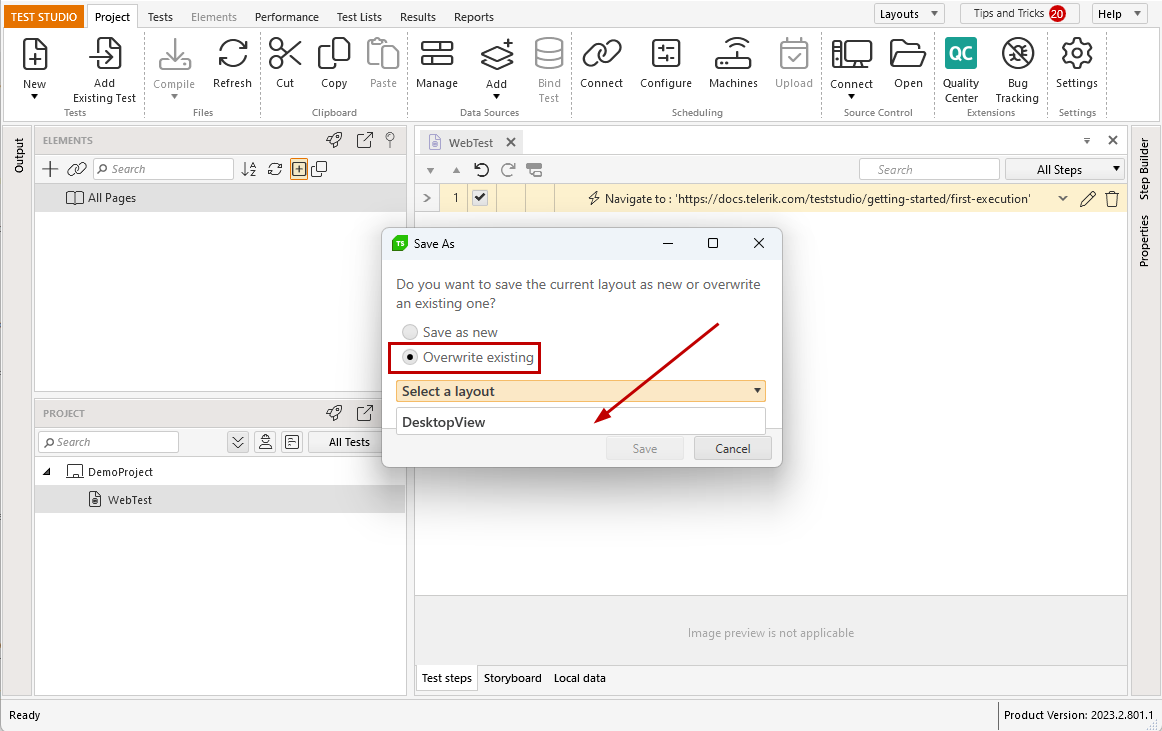Expand step 1 row chevron
The image size is (1162, 731).
(x=427, y=198)
